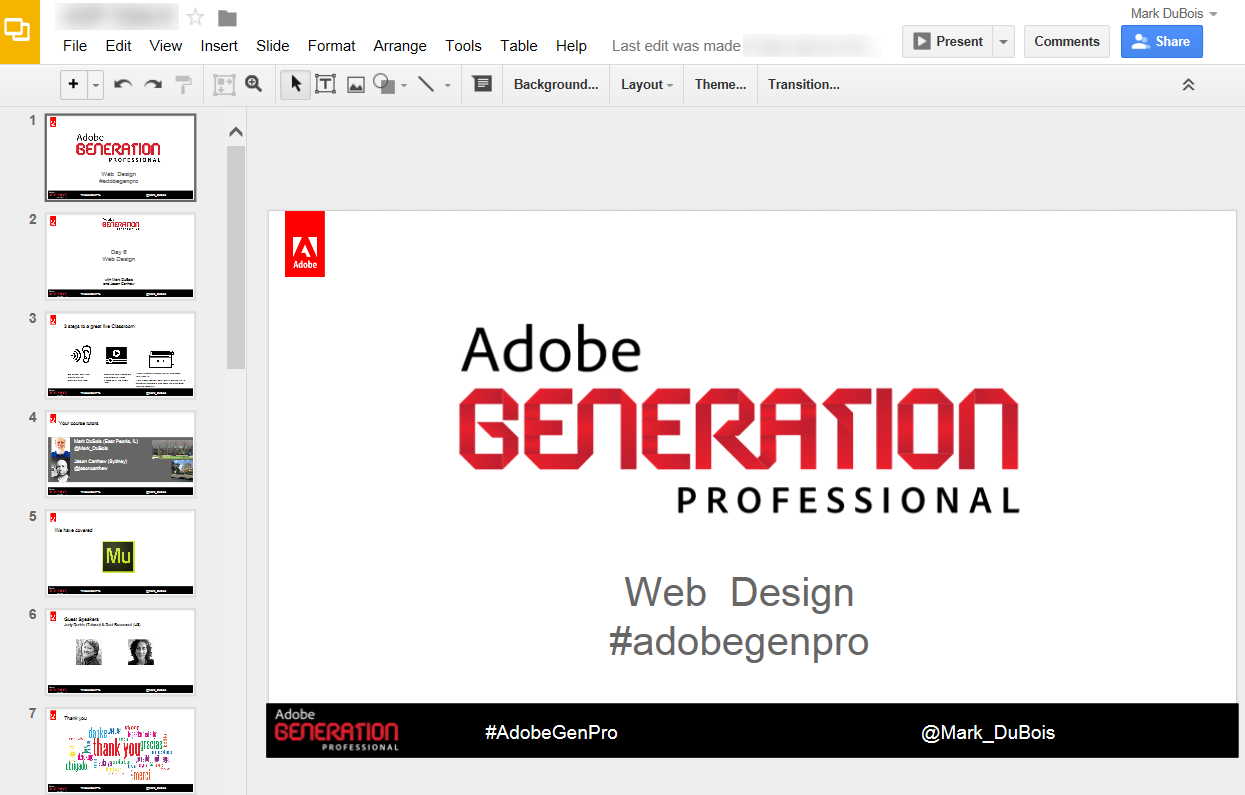Viewport: 1245px width, 795px height.
Task: Open the Background dialog
Action: click(556, 85)
